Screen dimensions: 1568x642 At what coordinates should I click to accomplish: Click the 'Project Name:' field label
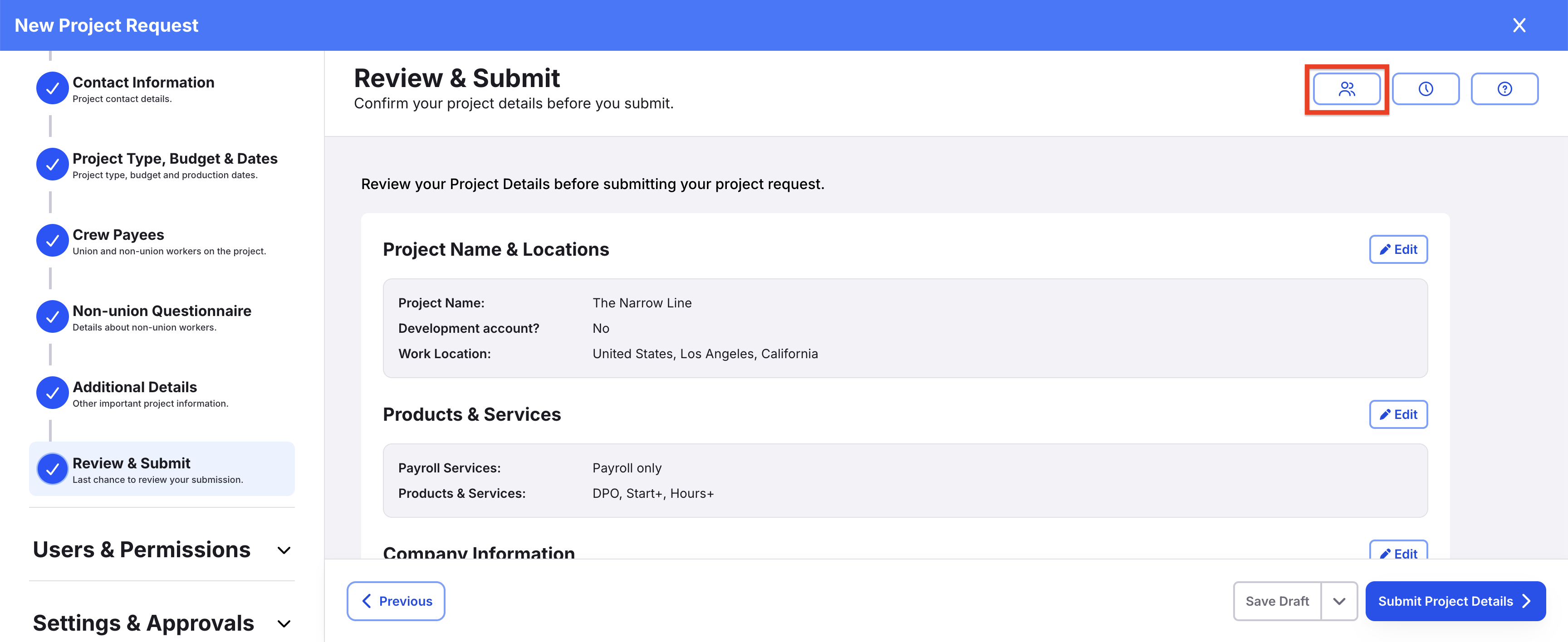[x=441, y=303]
